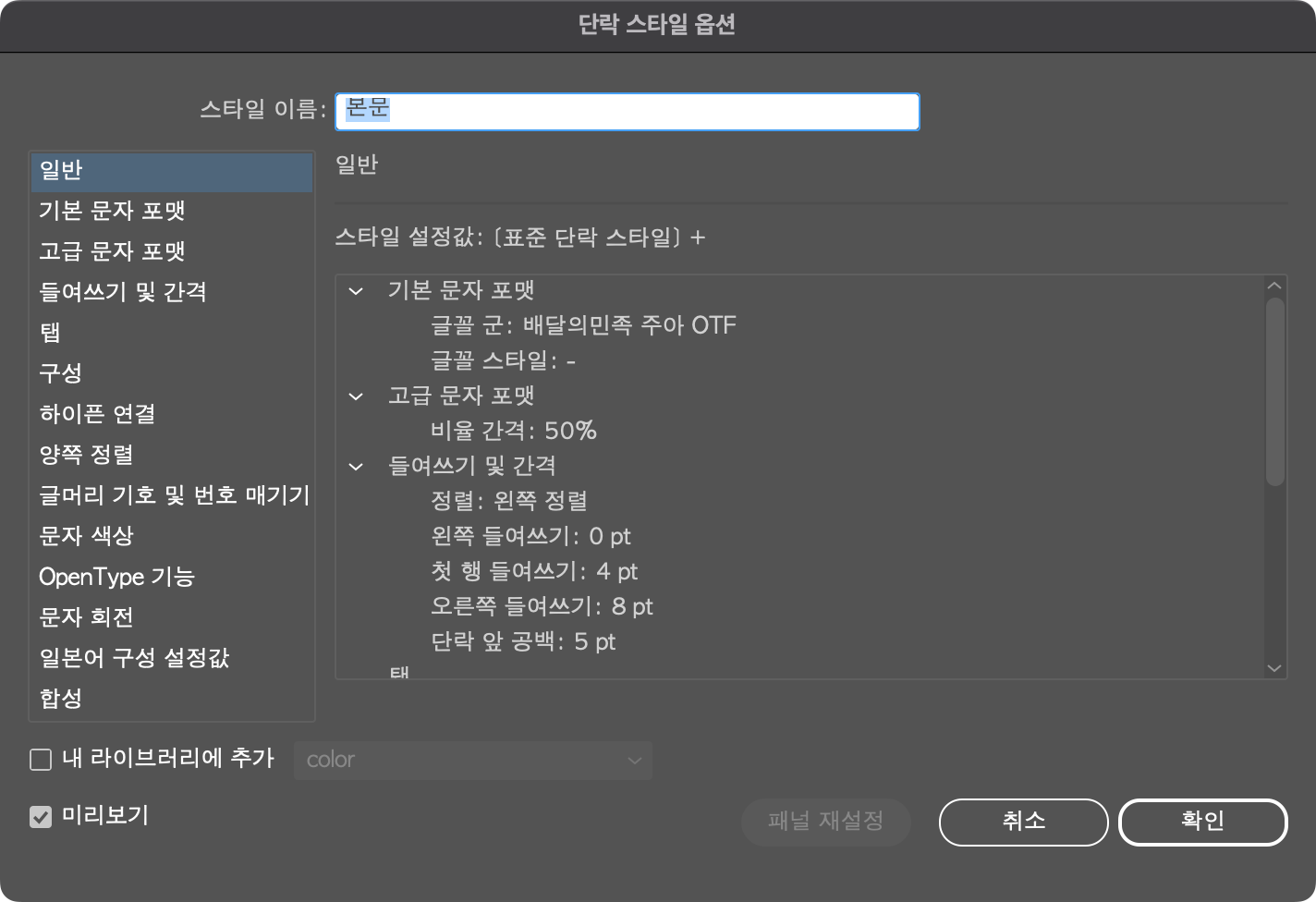Open the 일본어 구성 설정값 page
The image size is (1316, 902).
tap(135, 658)
